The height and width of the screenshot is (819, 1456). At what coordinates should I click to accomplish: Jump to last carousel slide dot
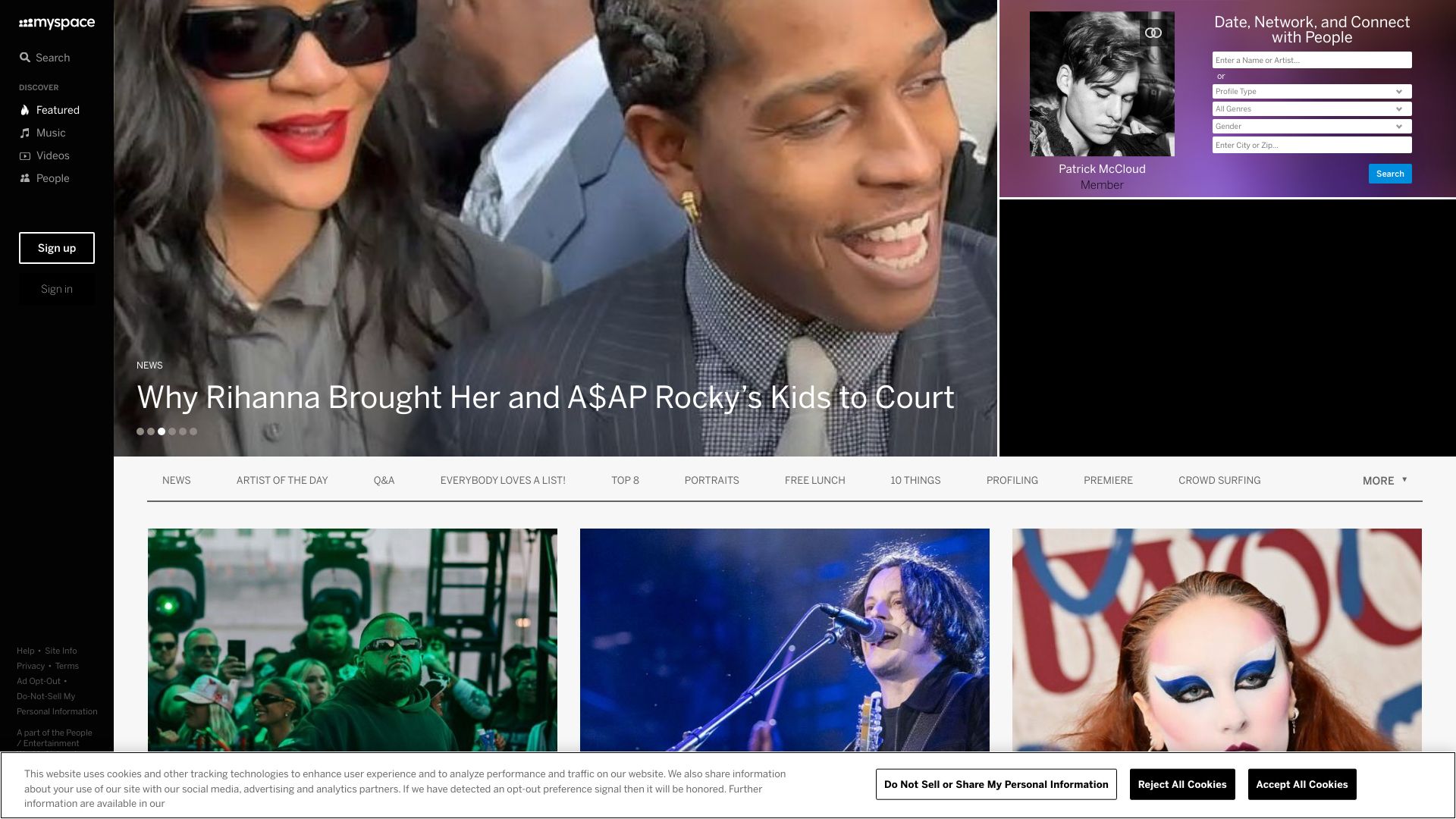pyautogui.click(x=193, y=431)
